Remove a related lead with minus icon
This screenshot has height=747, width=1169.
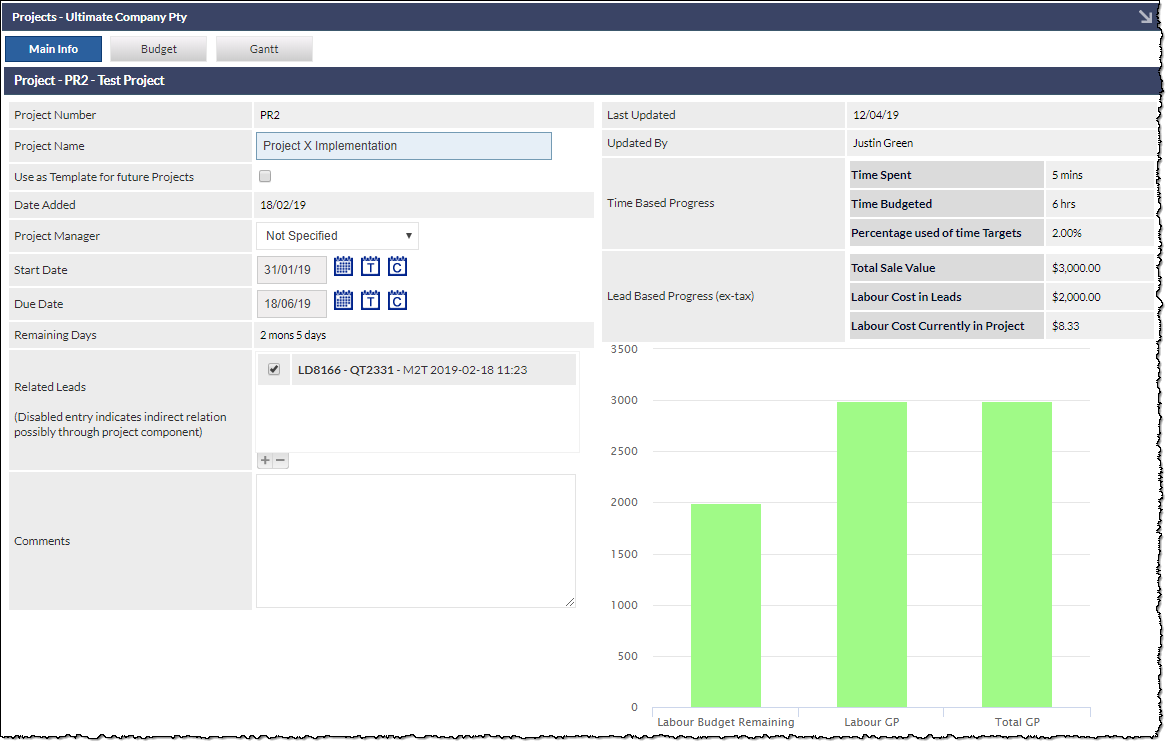pos(280,460)
